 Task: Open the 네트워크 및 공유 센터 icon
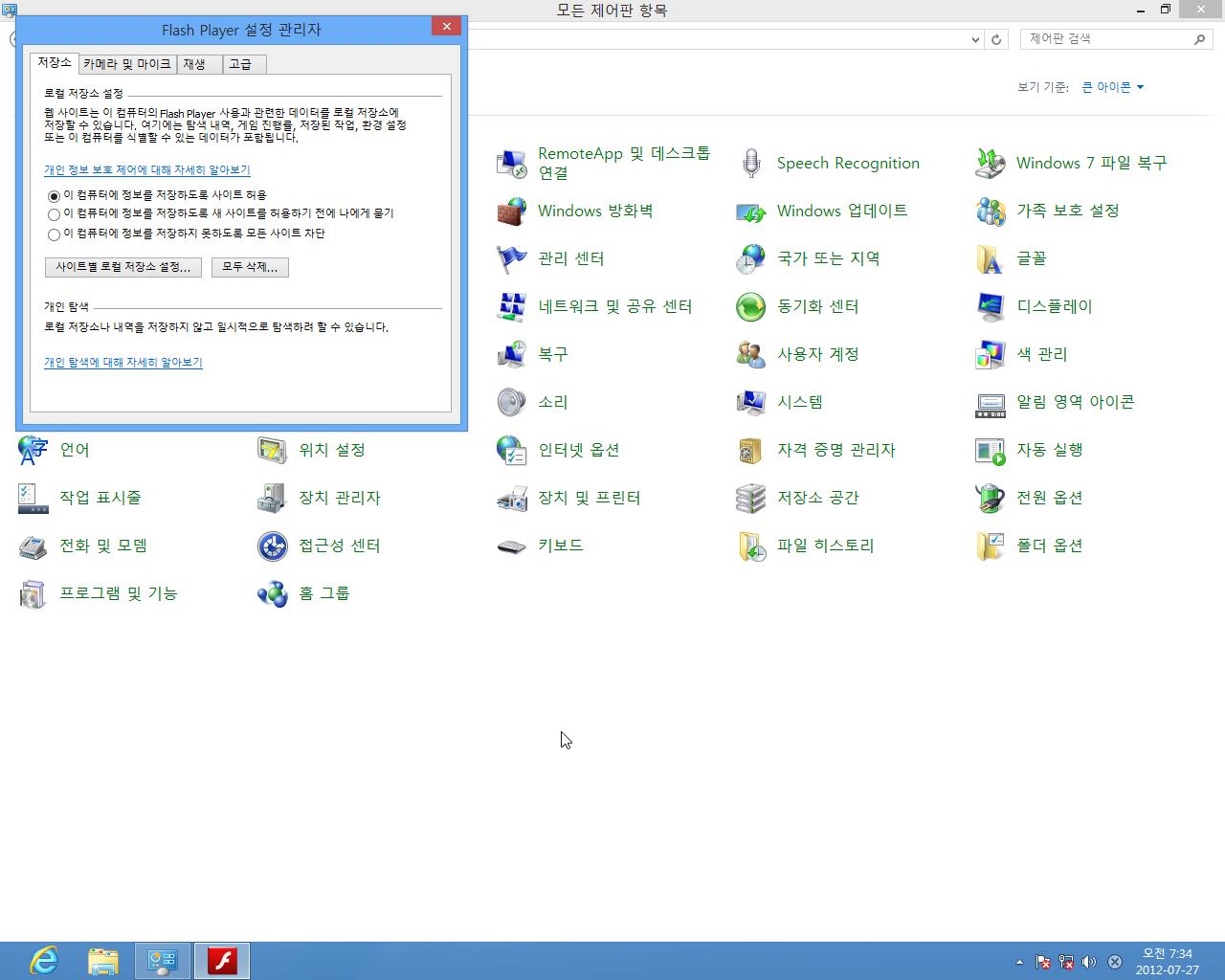(x=512, y=306)
